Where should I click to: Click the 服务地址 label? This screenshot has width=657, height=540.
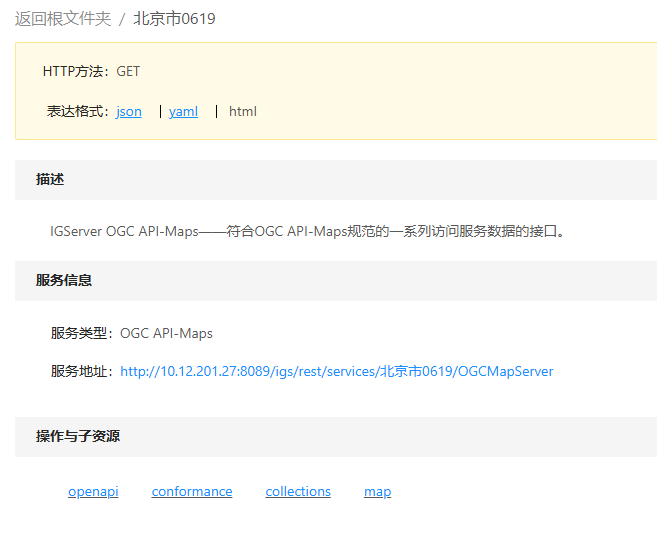pos(84,371)
